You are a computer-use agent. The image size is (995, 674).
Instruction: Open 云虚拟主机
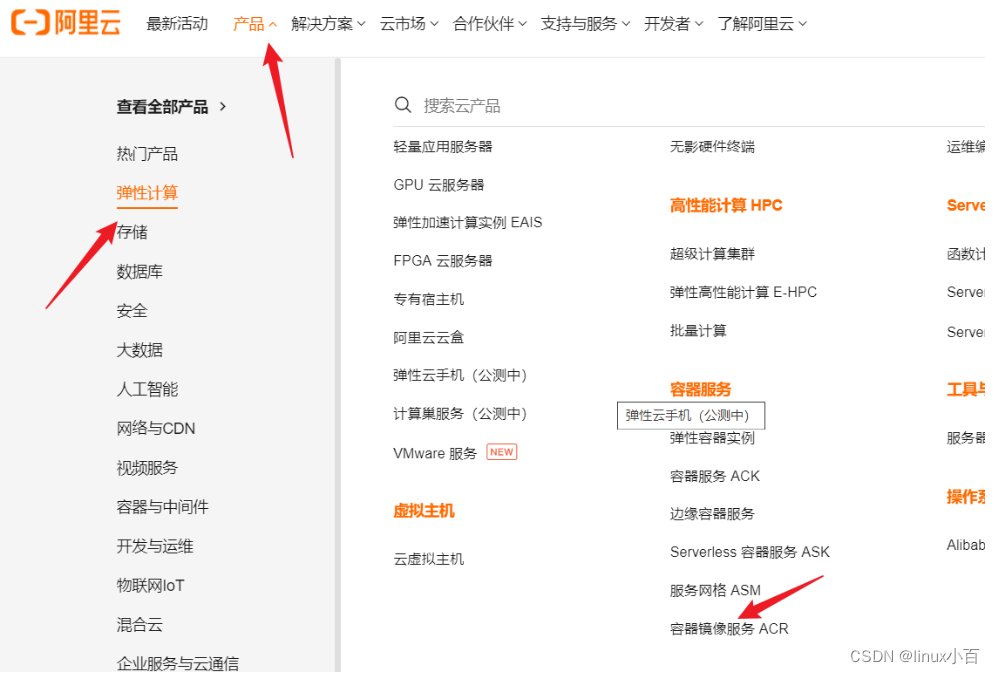coord(429,558)
